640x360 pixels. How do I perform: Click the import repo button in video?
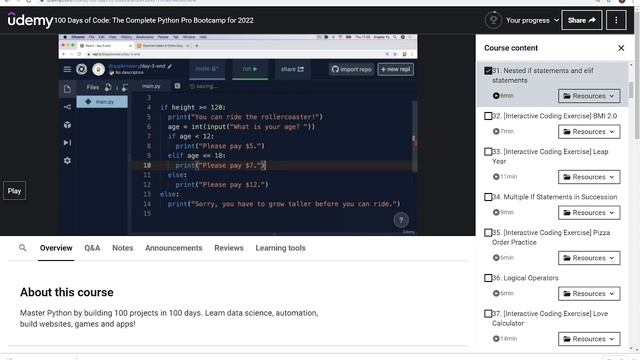(x=351, y=69)
